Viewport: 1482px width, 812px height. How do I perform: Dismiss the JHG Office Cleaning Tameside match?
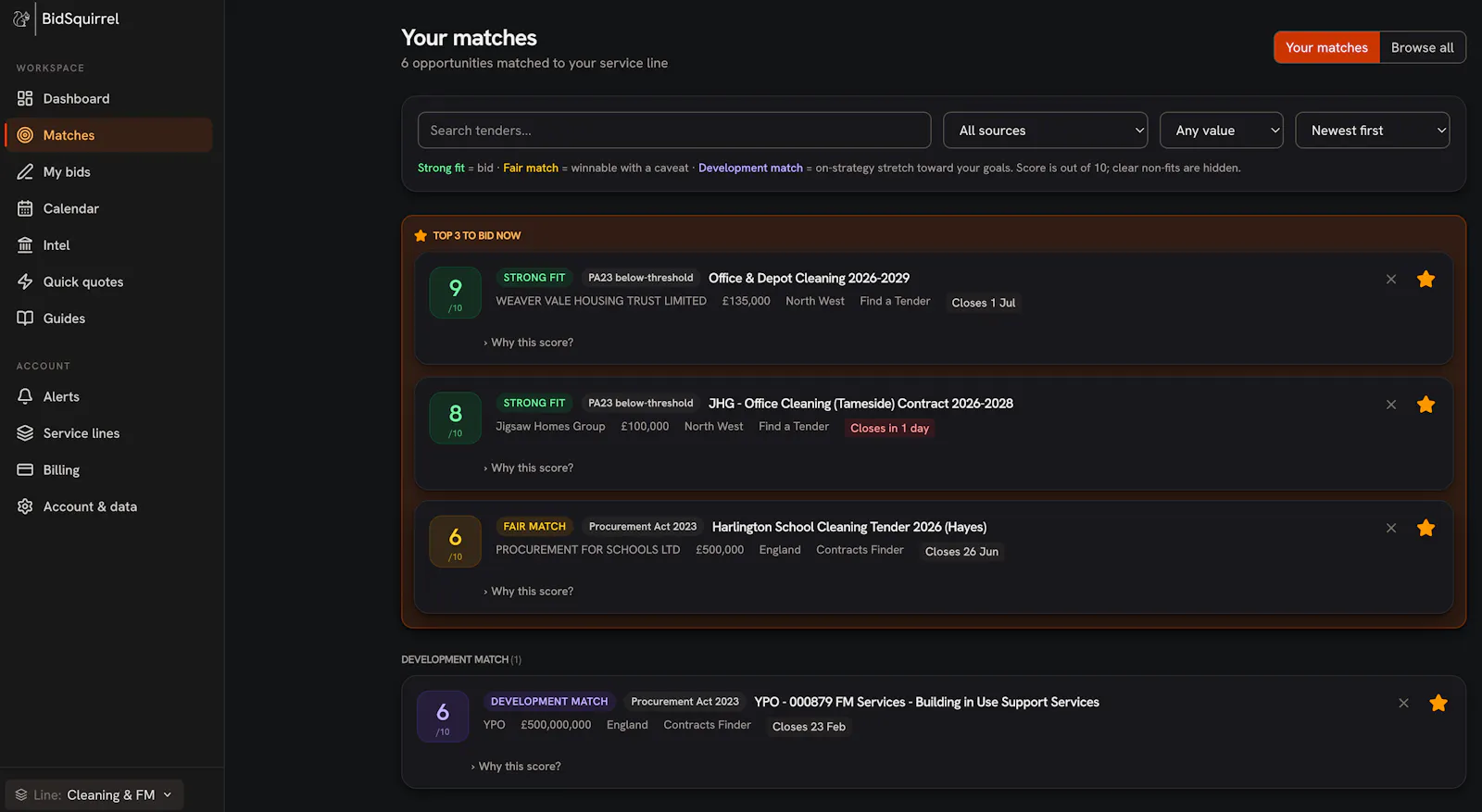pyautogui.click(x=1391, y=405)
